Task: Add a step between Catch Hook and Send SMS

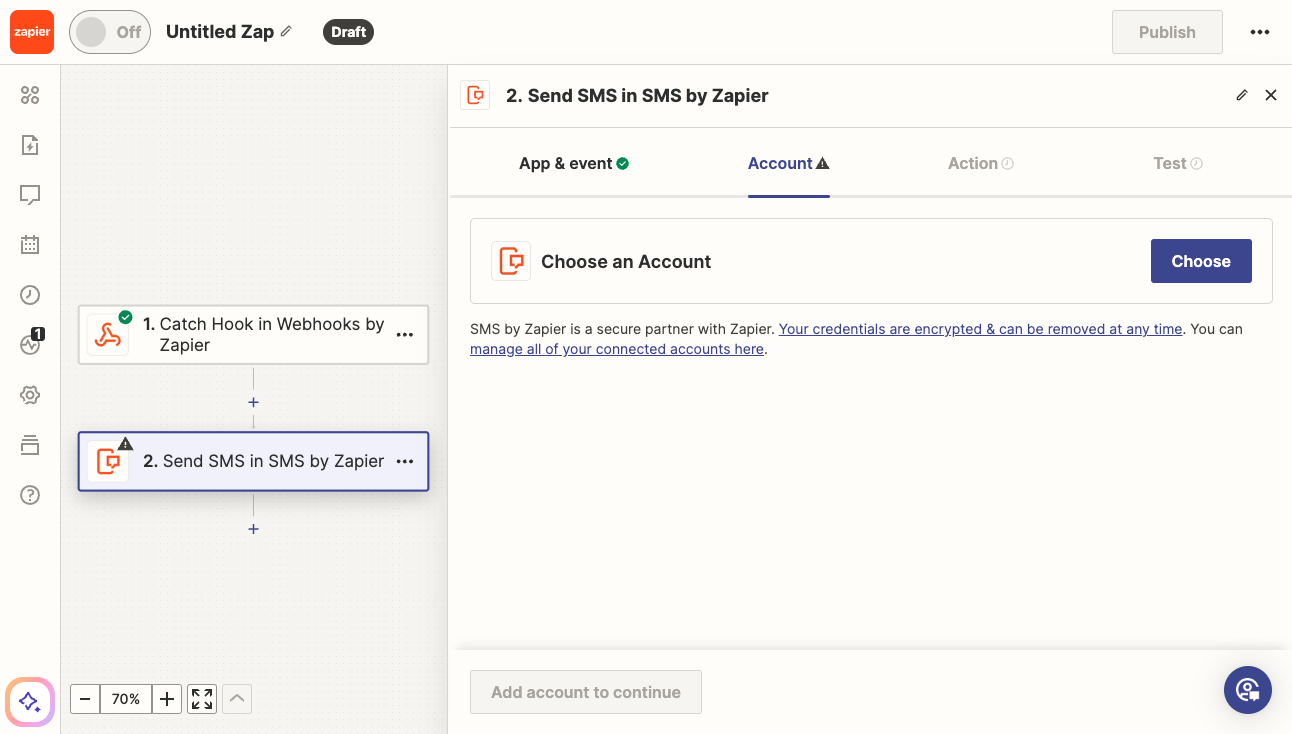Action: tap(254, 402)
